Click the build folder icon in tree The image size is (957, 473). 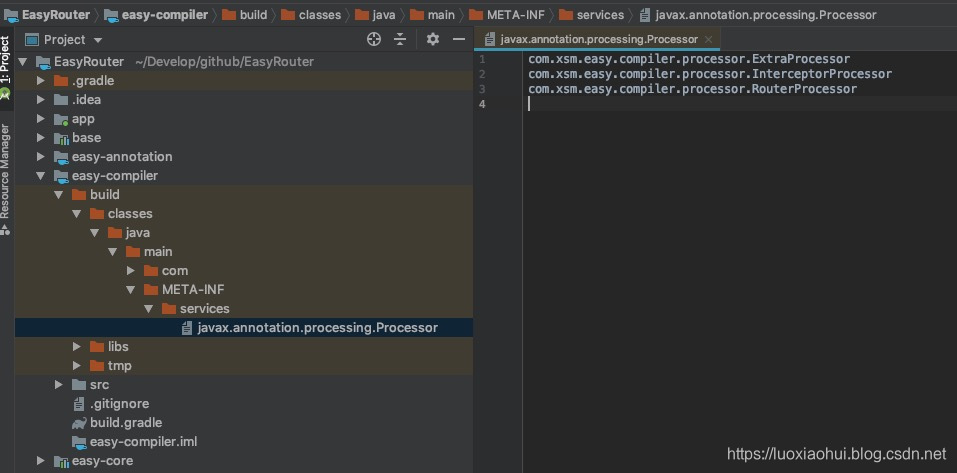coord(79,195)
